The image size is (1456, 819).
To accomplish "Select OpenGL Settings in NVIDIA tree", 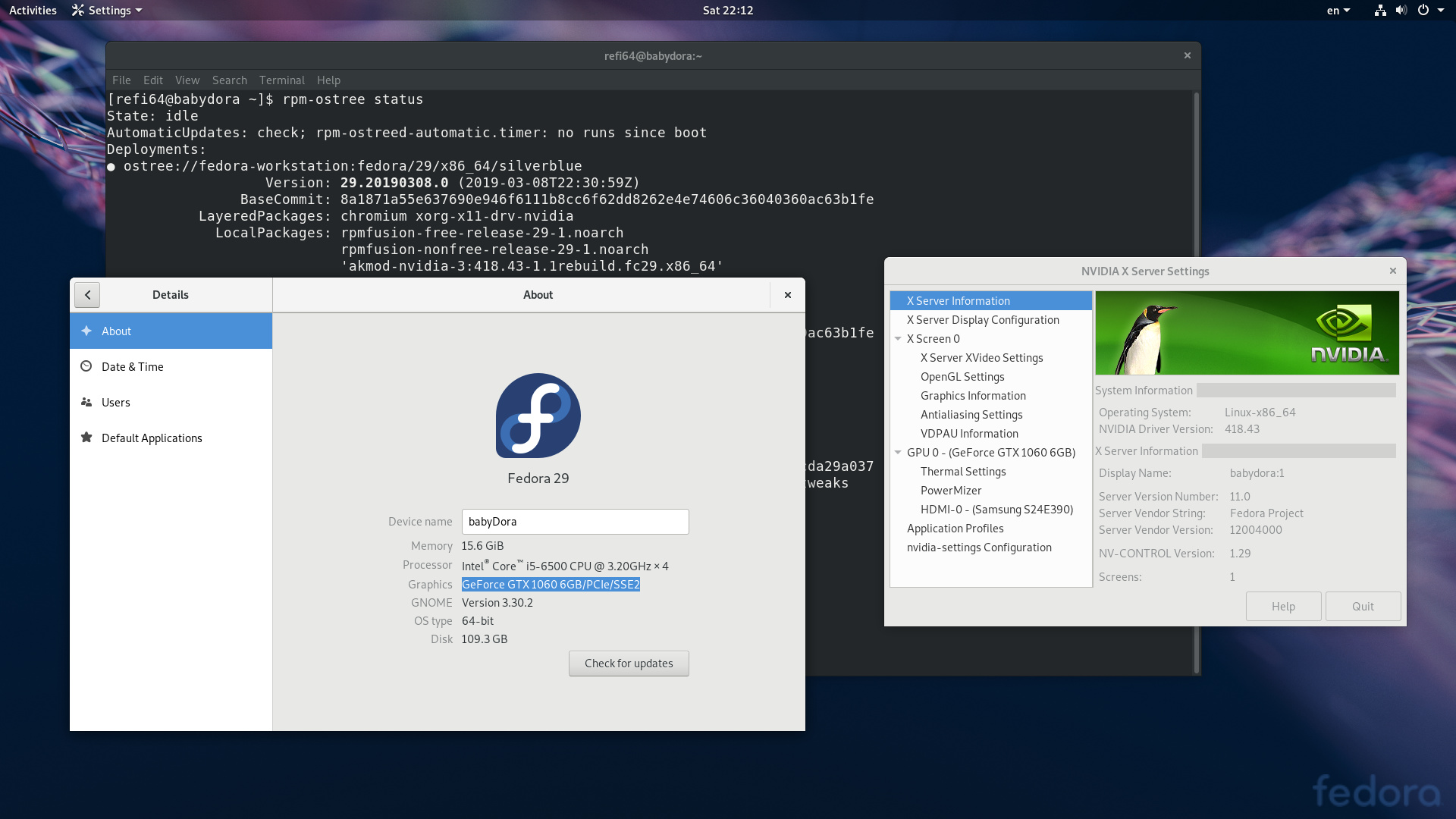I will tap(991, 377).
